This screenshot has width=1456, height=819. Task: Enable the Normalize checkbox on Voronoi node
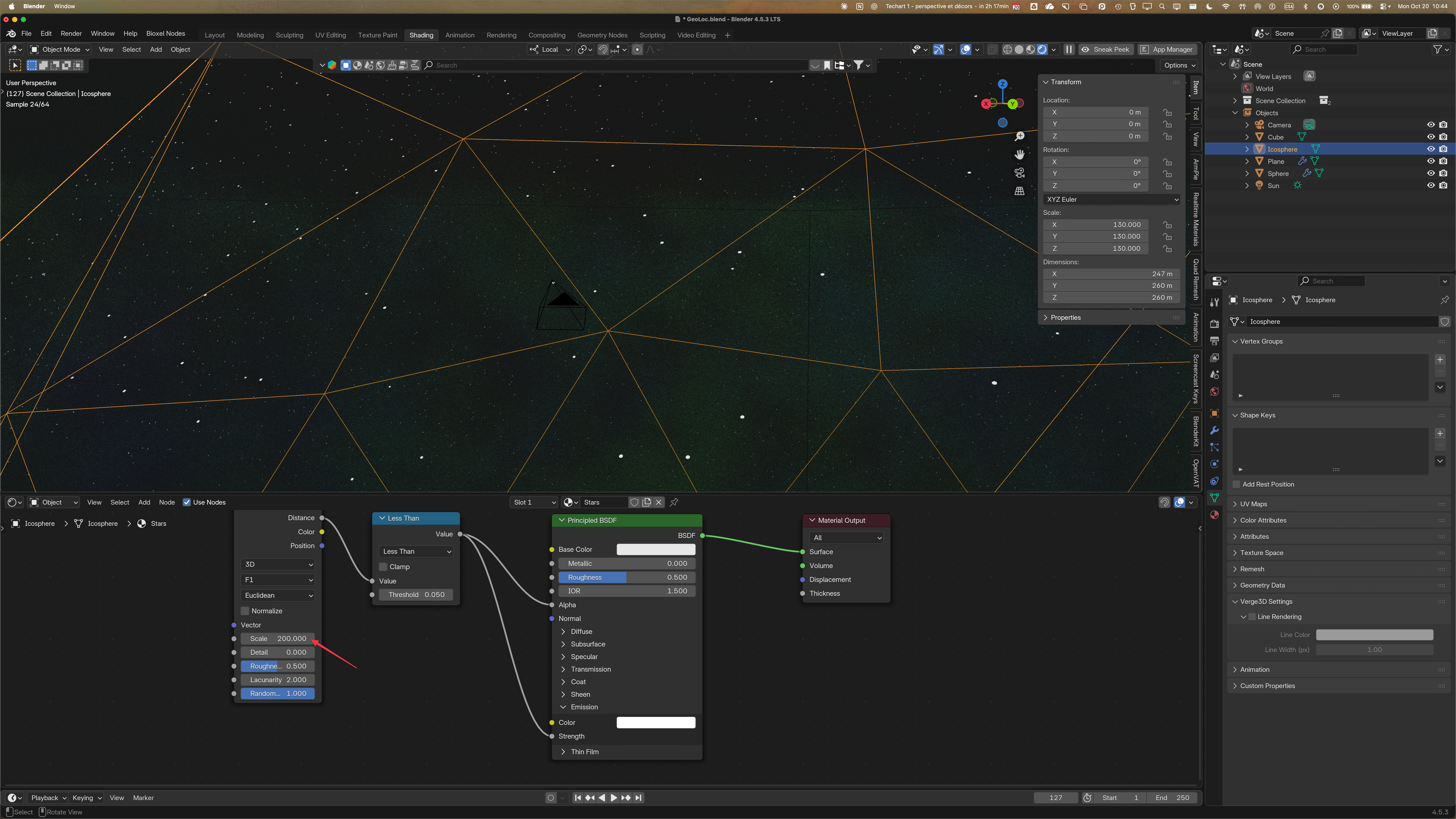(245, 611)
